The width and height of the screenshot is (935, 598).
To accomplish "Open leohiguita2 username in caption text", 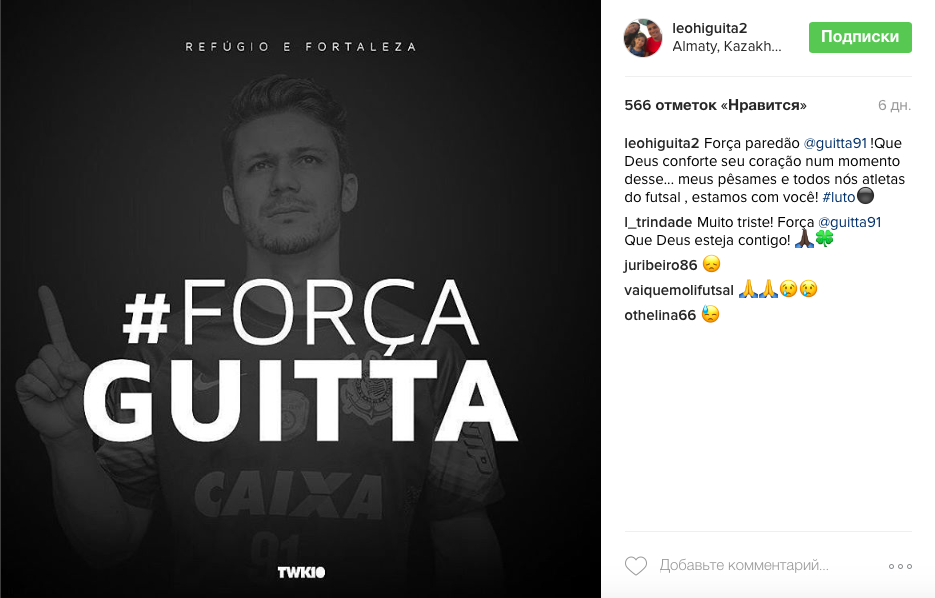I will point(661,143).
